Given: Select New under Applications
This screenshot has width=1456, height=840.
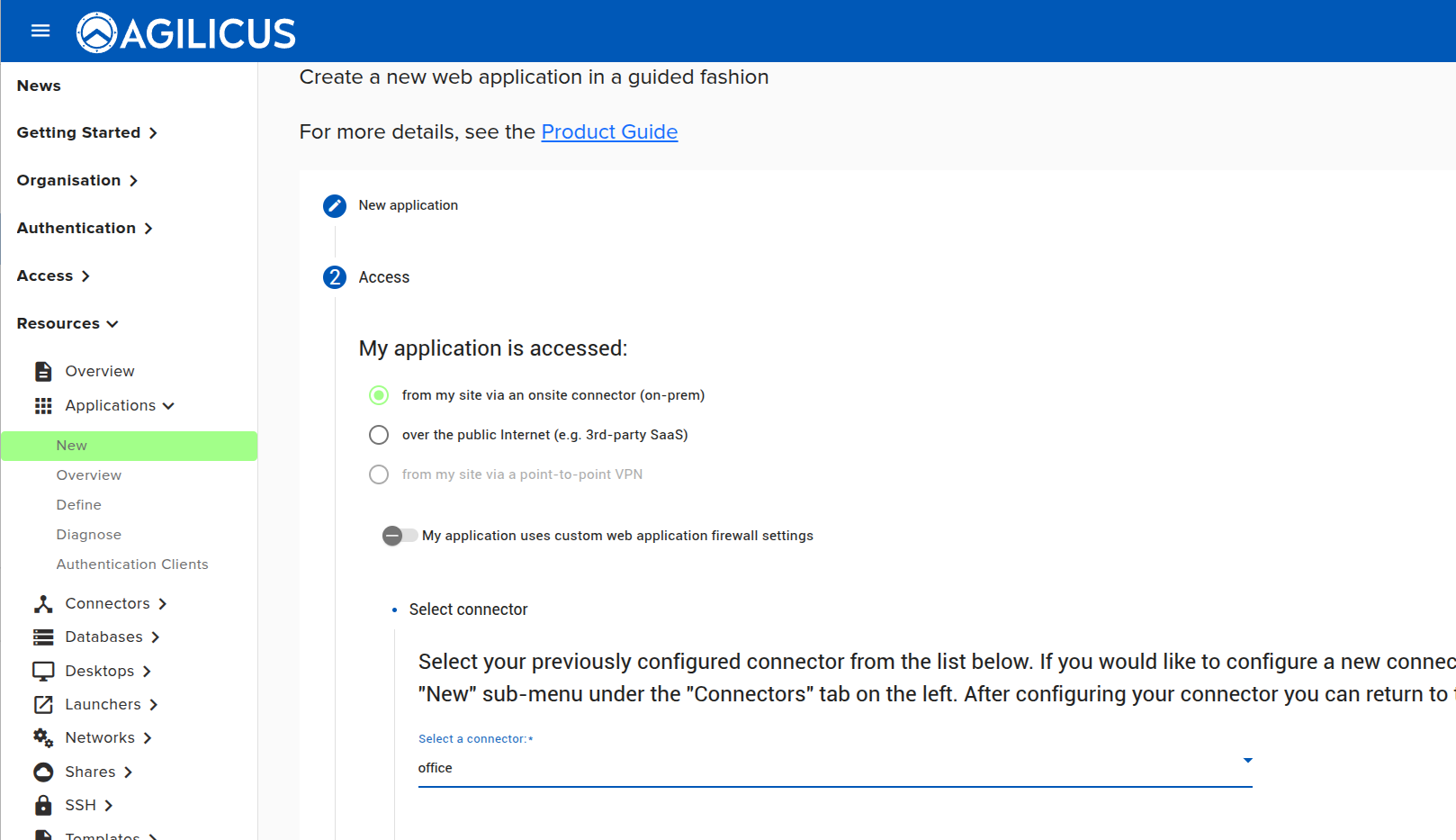Looking at the screenshot, I should click(129, 446).
